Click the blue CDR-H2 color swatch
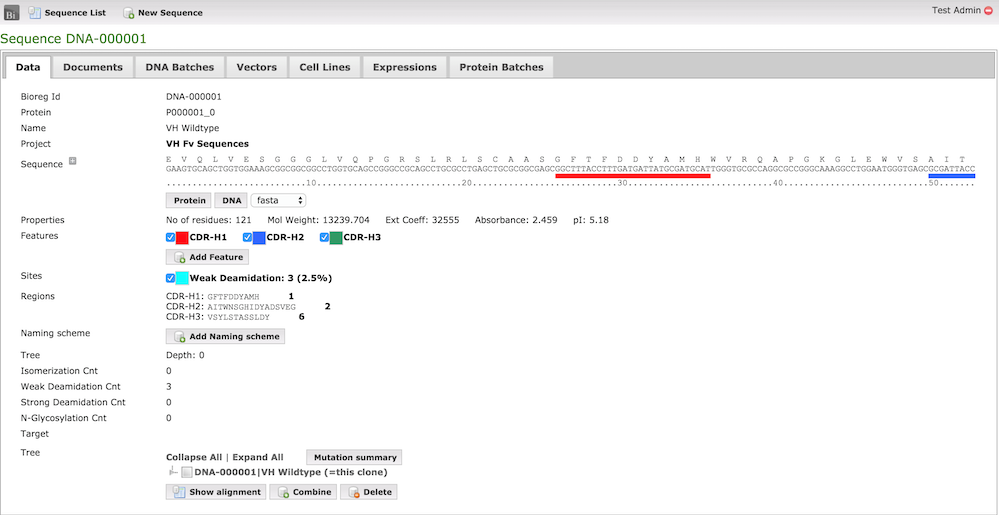 (259, 238)
